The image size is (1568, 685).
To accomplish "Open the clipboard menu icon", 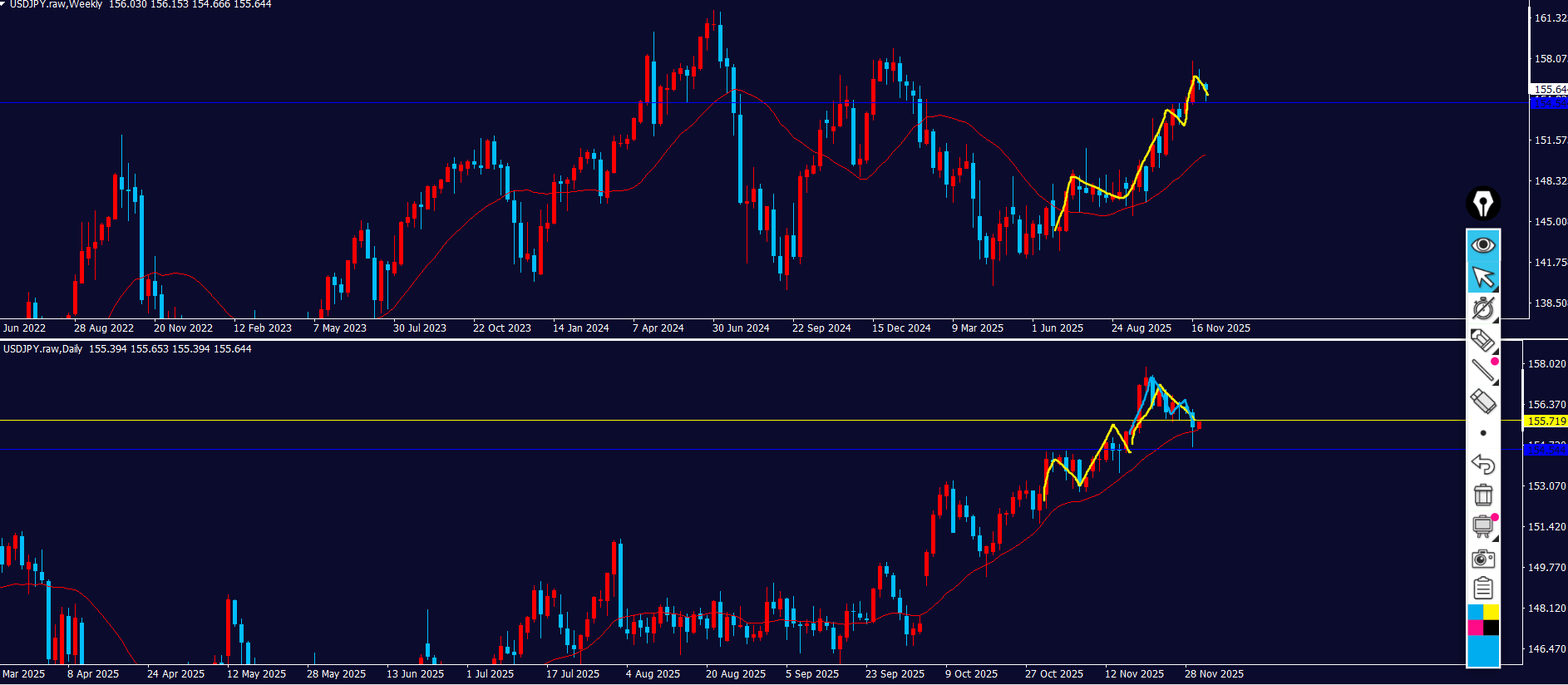I will [1482, 589].
